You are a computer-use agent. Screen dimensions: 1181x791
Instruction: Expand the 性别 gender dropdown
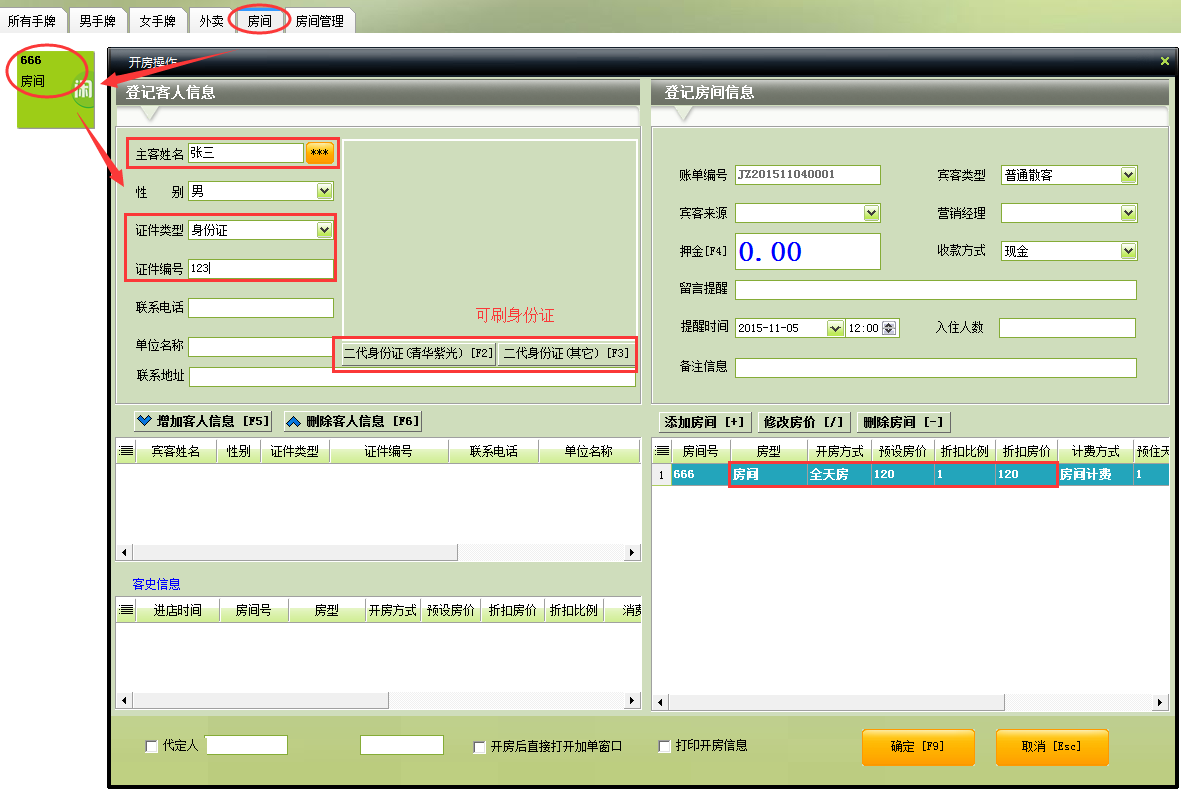[323, 191]
